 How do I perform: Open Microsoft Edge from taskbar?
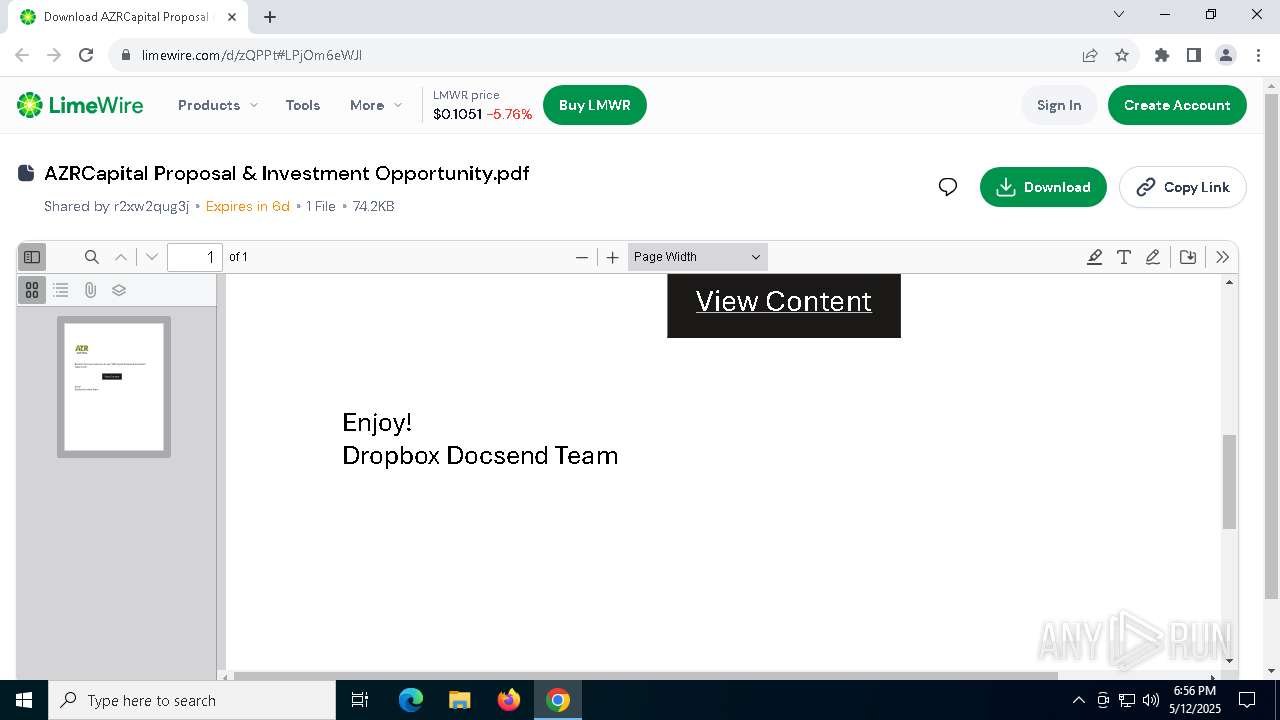(x=411, y=700)
